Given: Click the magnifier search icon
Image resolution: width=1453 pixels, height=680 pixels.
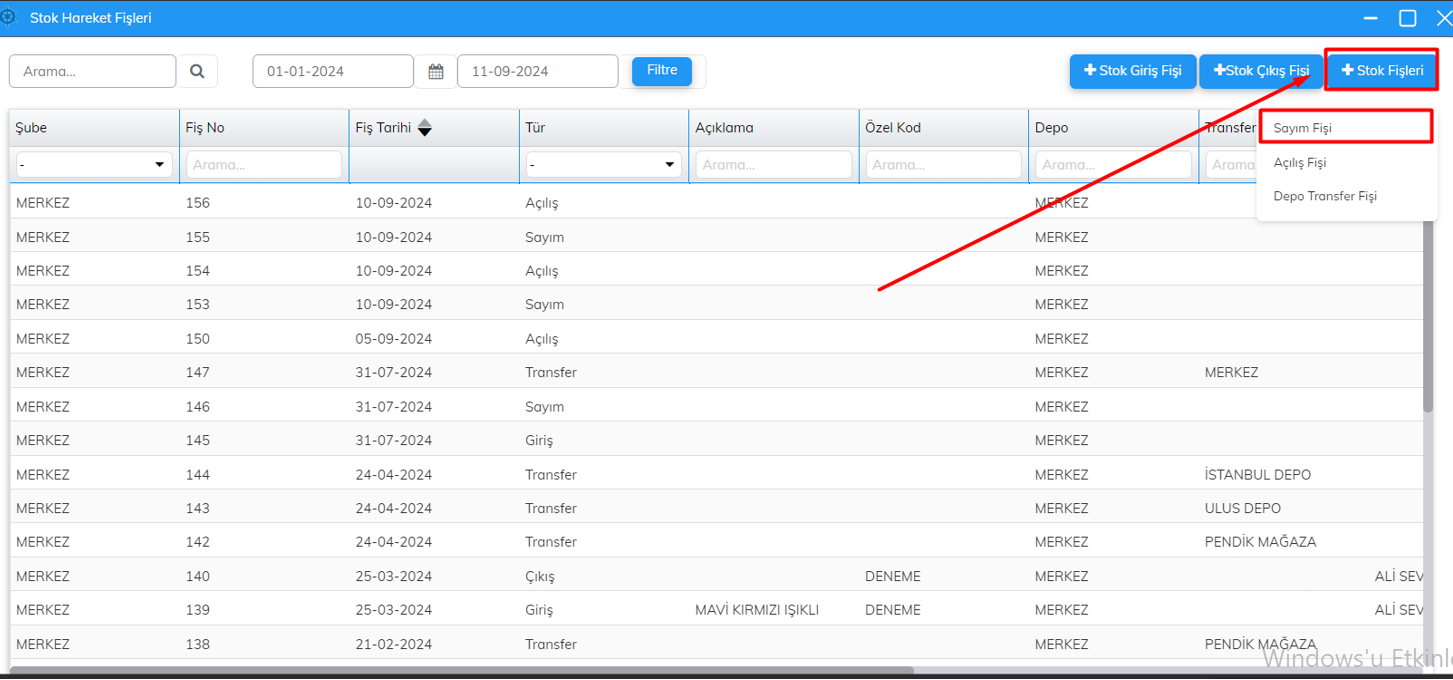Looking at the screenshot, I should pyautogui.click(x=197, y=71).
